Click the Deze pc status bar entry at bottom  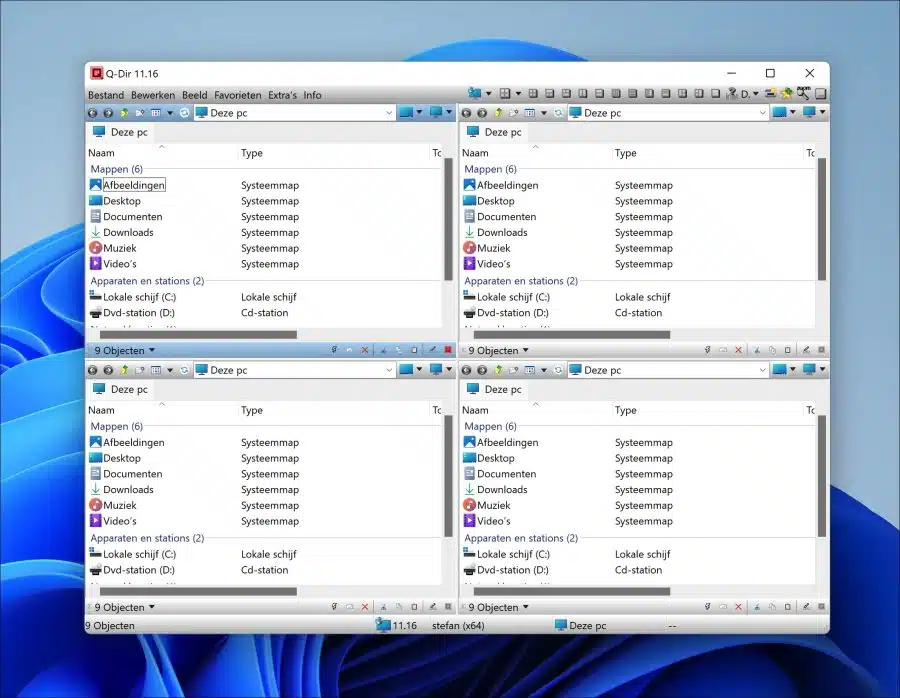coord(581,626)
